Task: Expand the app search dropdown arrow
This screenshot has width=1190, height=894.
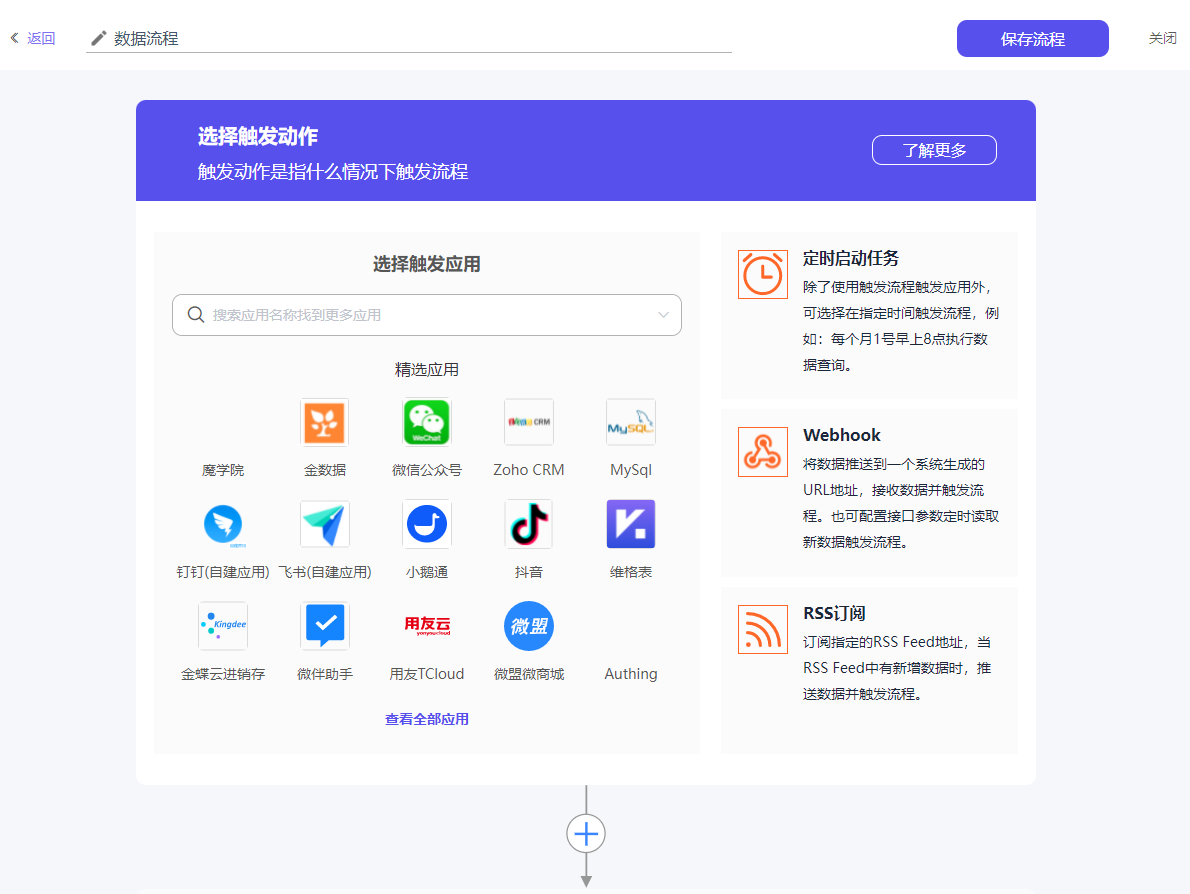Action: pos(663,315)
